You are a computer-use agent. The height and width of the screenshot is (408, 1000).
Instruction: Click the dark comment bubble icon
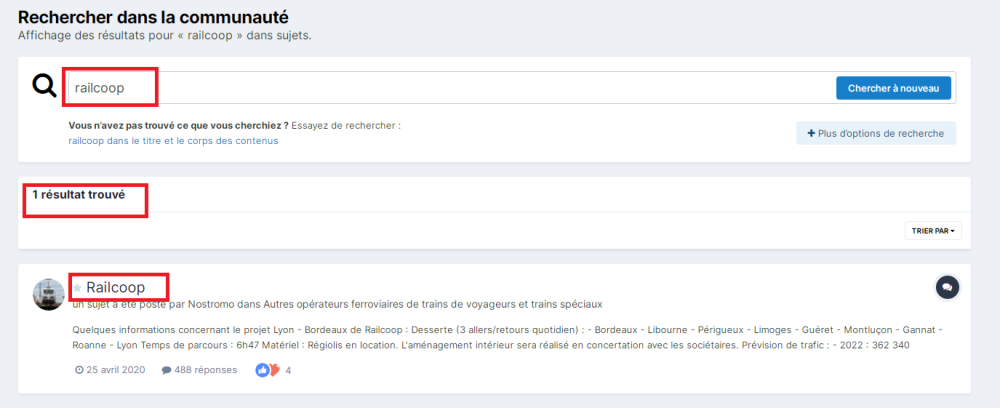(947, 288)
